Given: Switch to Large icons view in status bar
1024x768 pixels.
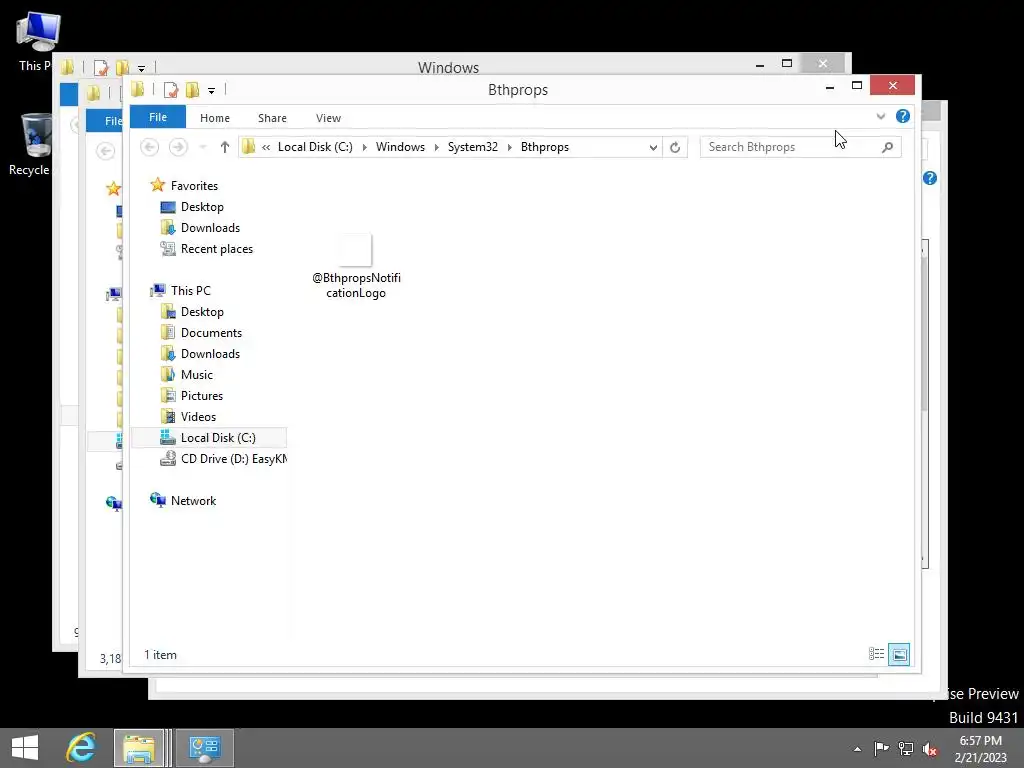Looking at the screenshot, I should pos(899,654).
